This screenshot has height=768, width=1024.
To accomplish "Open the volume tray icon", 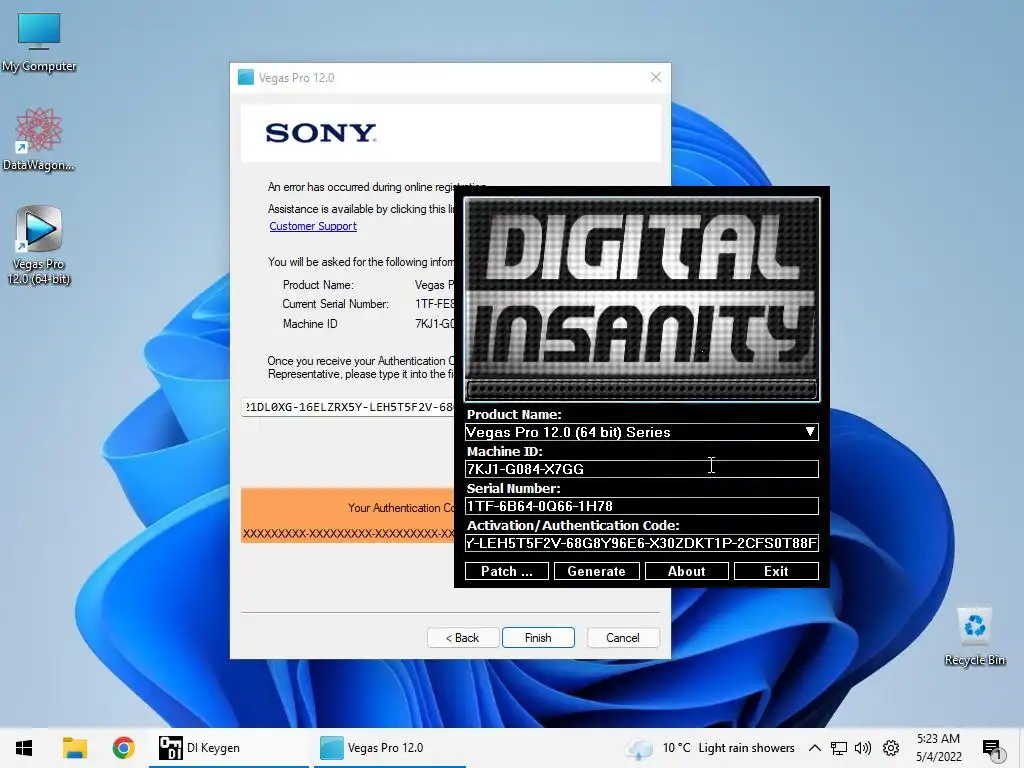I will [x=863, y=748].
